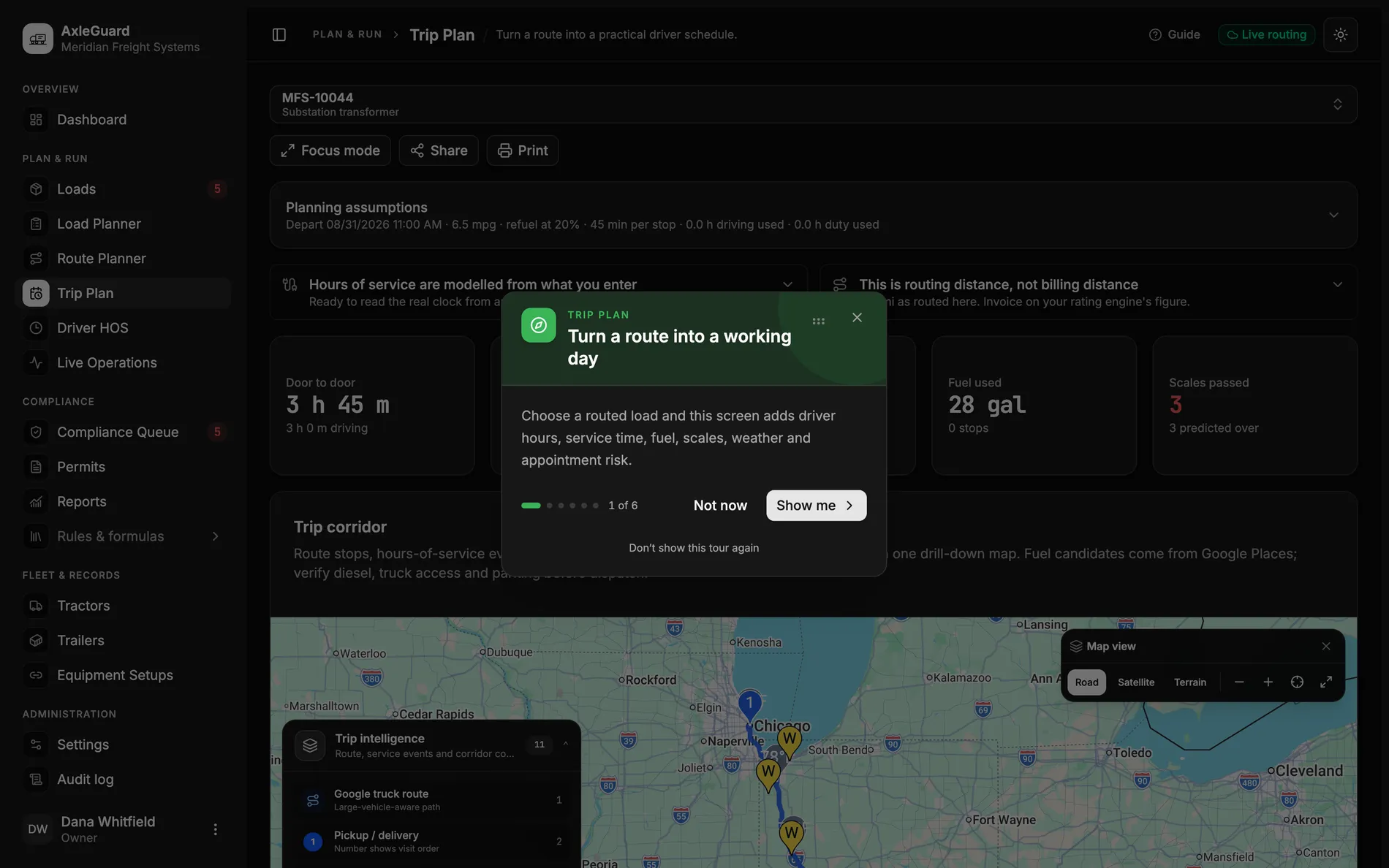Click the W marker near South Bend
This screenshot has height=868, width=1389.
[789, 741]
